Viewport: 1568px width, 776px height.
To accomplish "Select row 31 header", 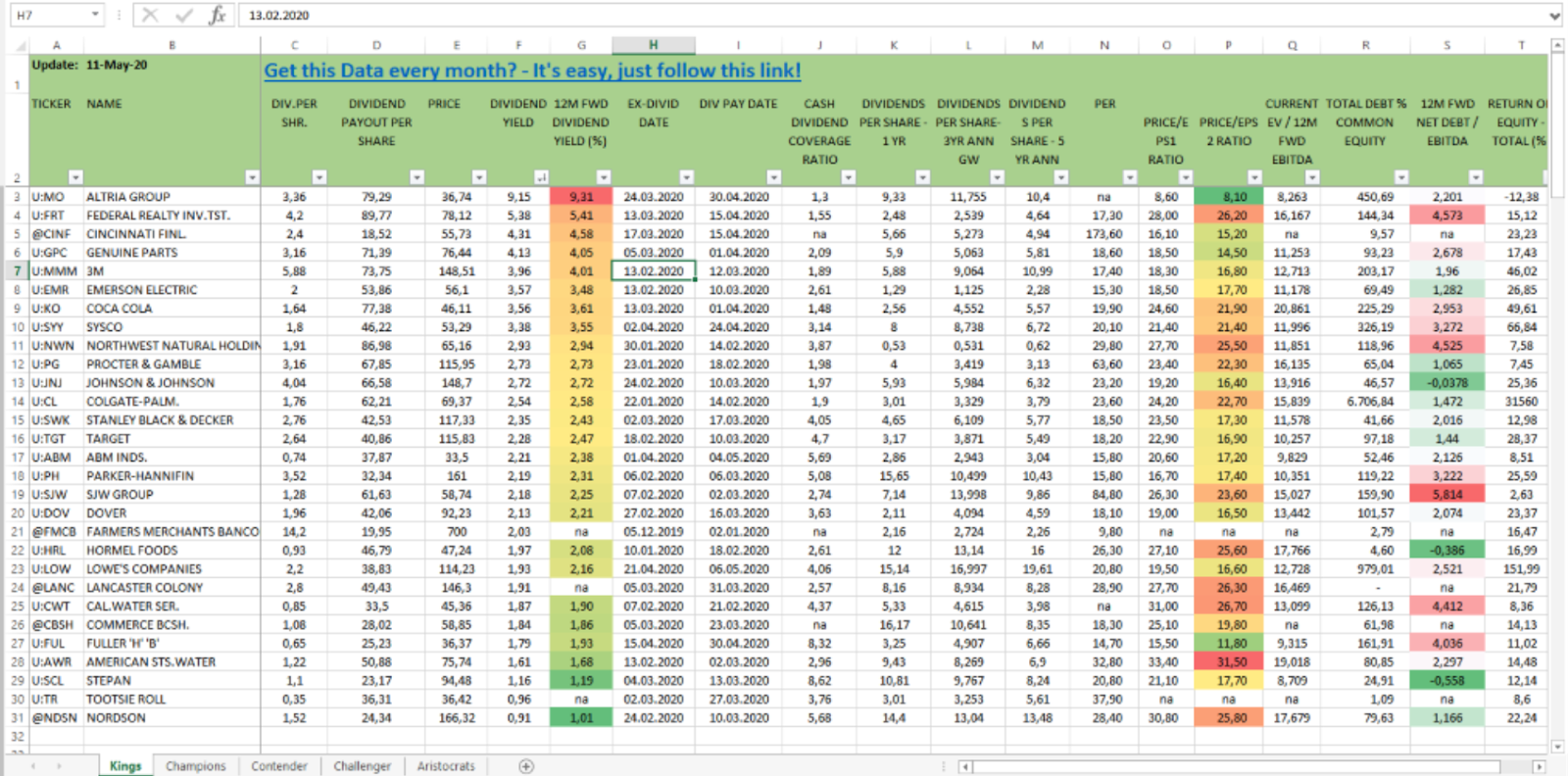I will pos(17,718).
